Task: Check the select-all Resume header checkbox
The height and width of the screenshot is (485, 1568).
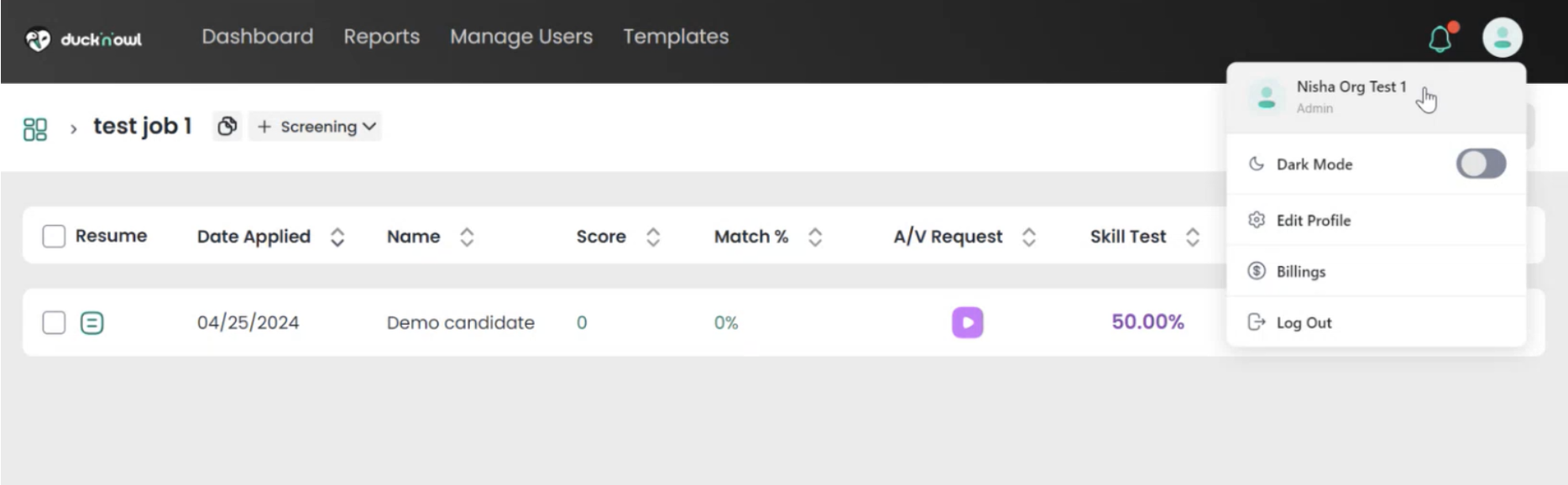Action: (x=54, y=237)
